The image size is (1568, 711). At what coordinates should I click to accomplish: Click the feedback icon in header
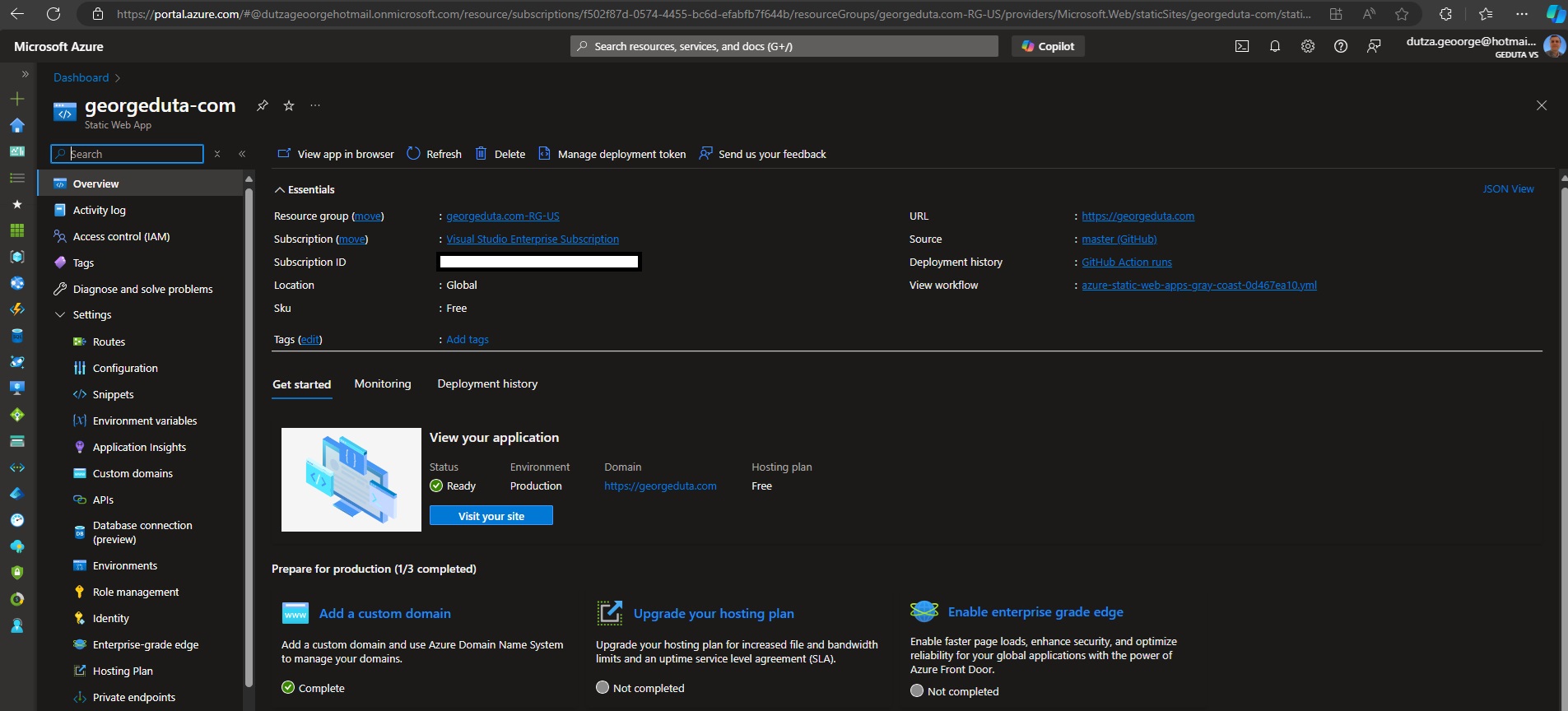pos(1374,46)
